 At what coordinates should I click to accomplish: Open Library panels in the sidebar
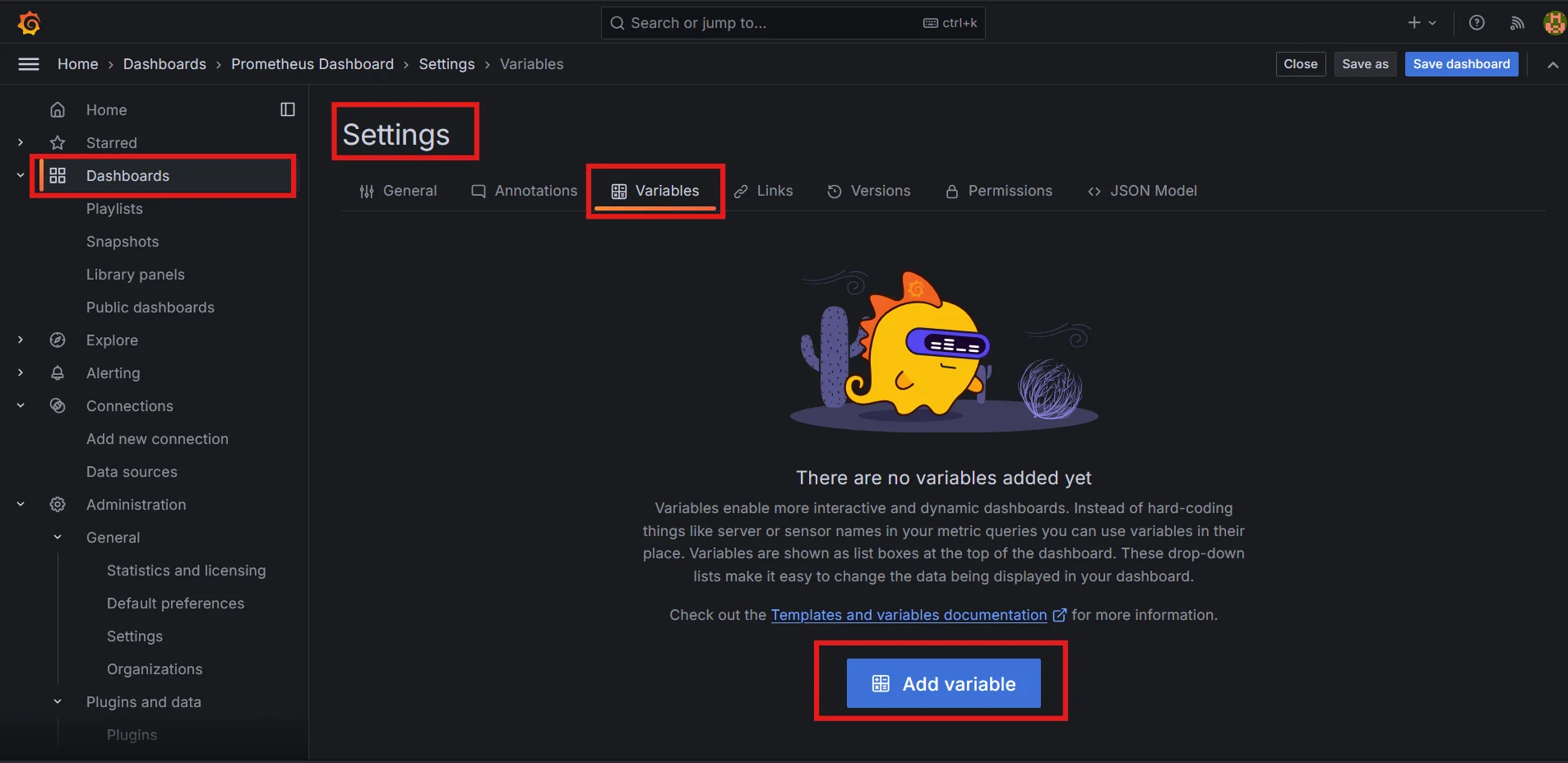point(136,275)
